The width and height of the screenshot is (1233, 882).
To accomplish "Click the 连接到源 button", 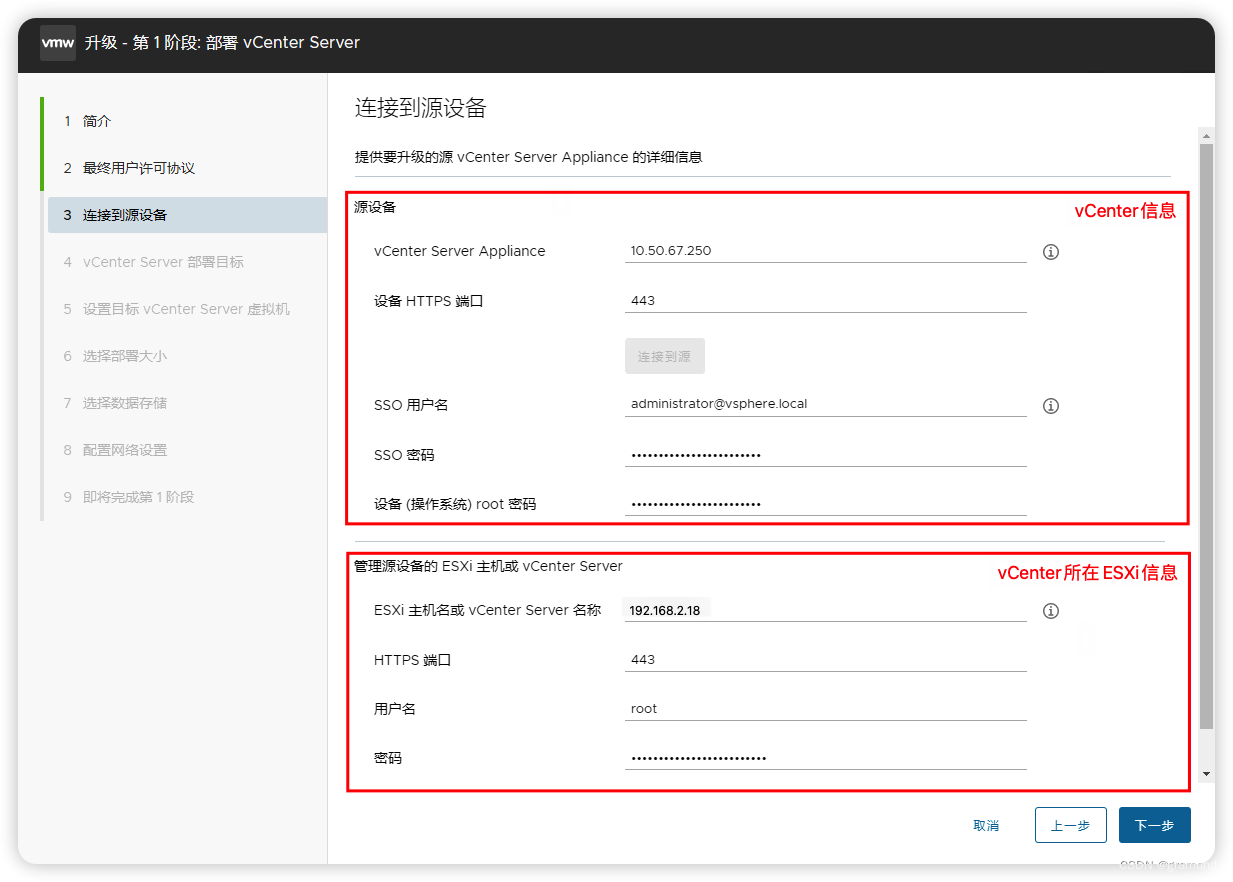I will (x=665, y=356).
